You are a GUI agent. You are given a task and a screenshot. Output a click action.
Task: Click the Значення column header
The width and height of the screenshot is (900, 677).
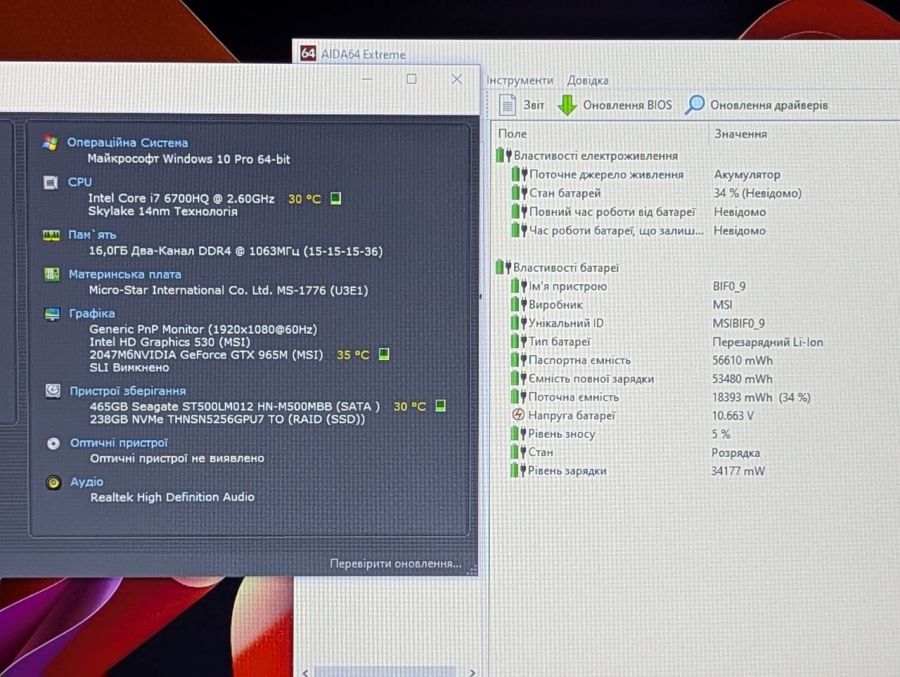coord(740,134)
